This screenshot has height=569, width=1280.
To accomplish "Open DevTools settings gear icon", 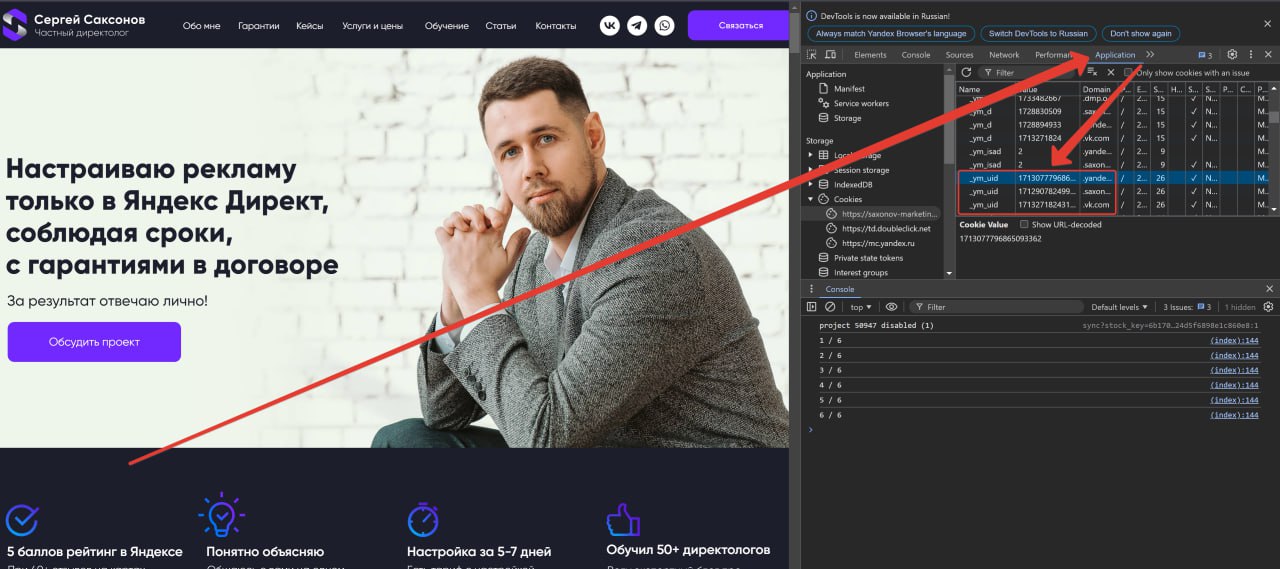I will (1232, 55).
